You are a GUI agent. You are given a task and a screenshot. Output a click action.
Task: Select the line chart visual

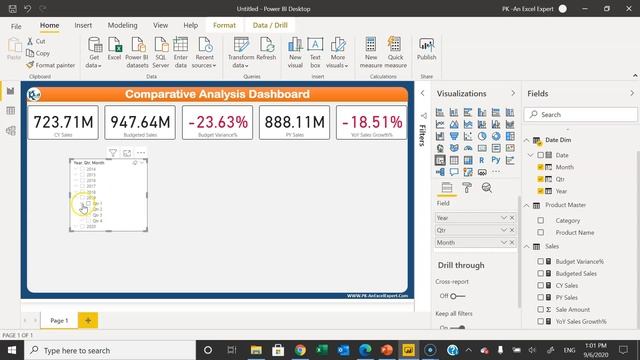tap(440, 124)
